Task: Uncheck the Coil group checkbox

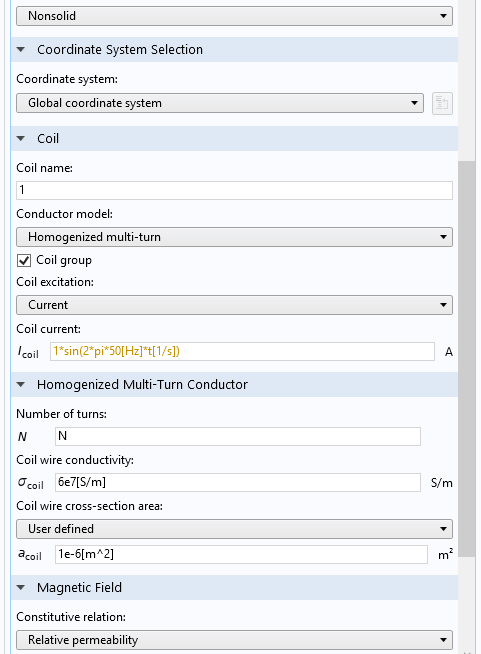Action: pyautogui.click(x=24, y=261)
